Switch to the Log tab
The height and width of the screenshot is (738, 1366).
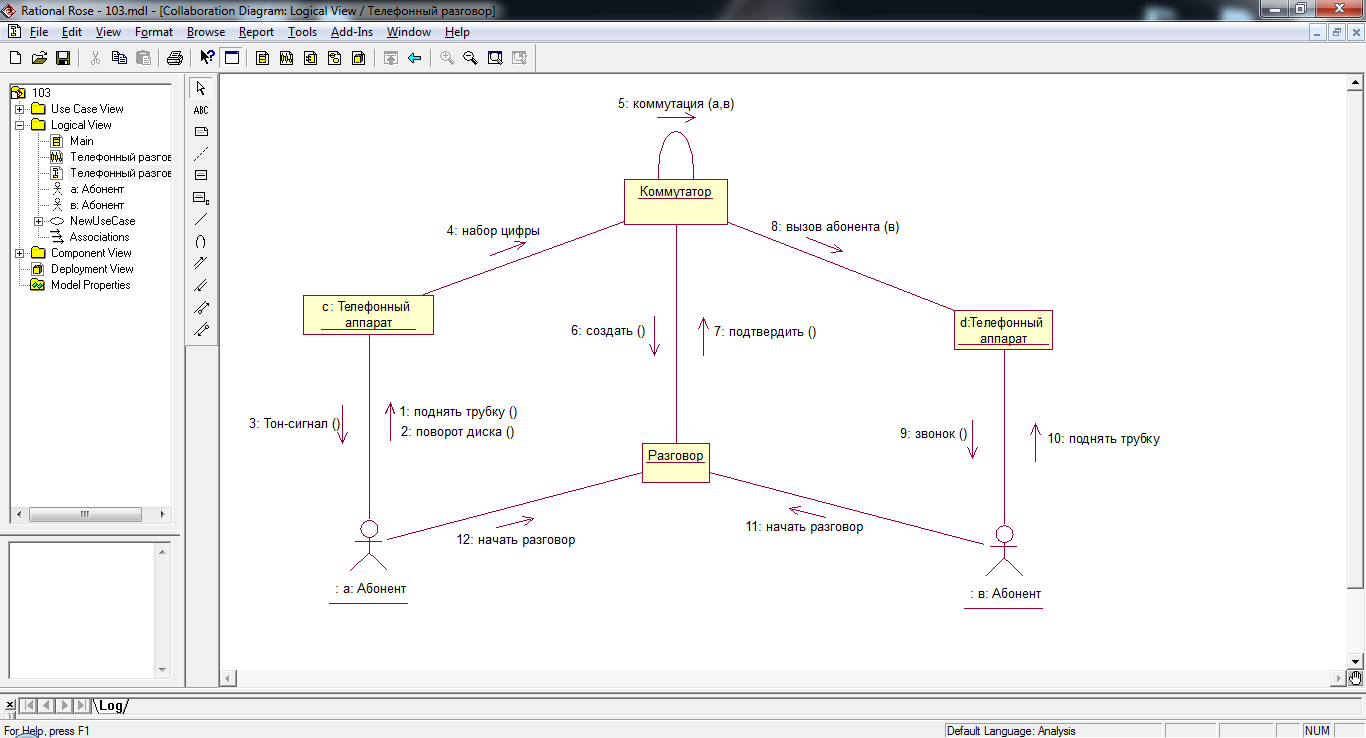coord(111,706)
